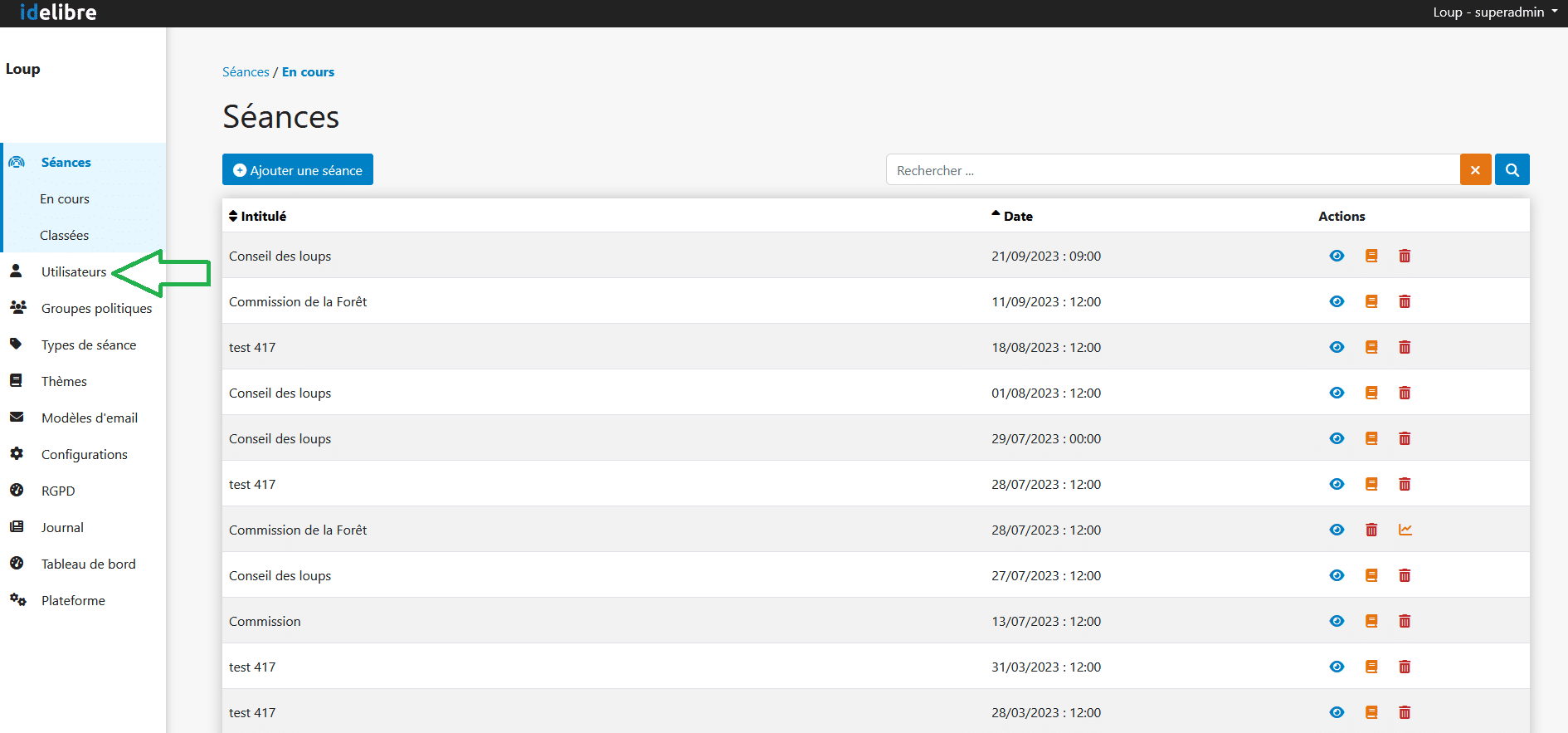Delete the Conseil des loups 27/07/2023 session
Image resolution: width=1568 pixels, height=733 pixels.
[x=1405, y=575]
